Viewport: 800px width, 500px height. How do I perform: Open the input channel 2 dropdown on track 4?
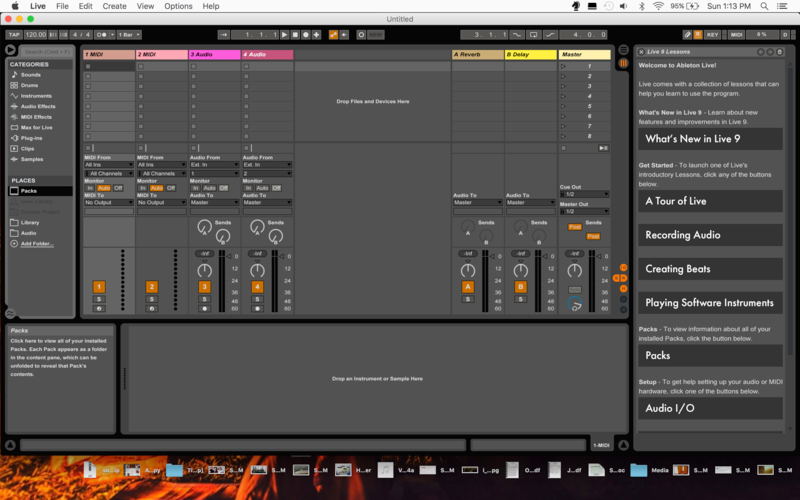267,173
